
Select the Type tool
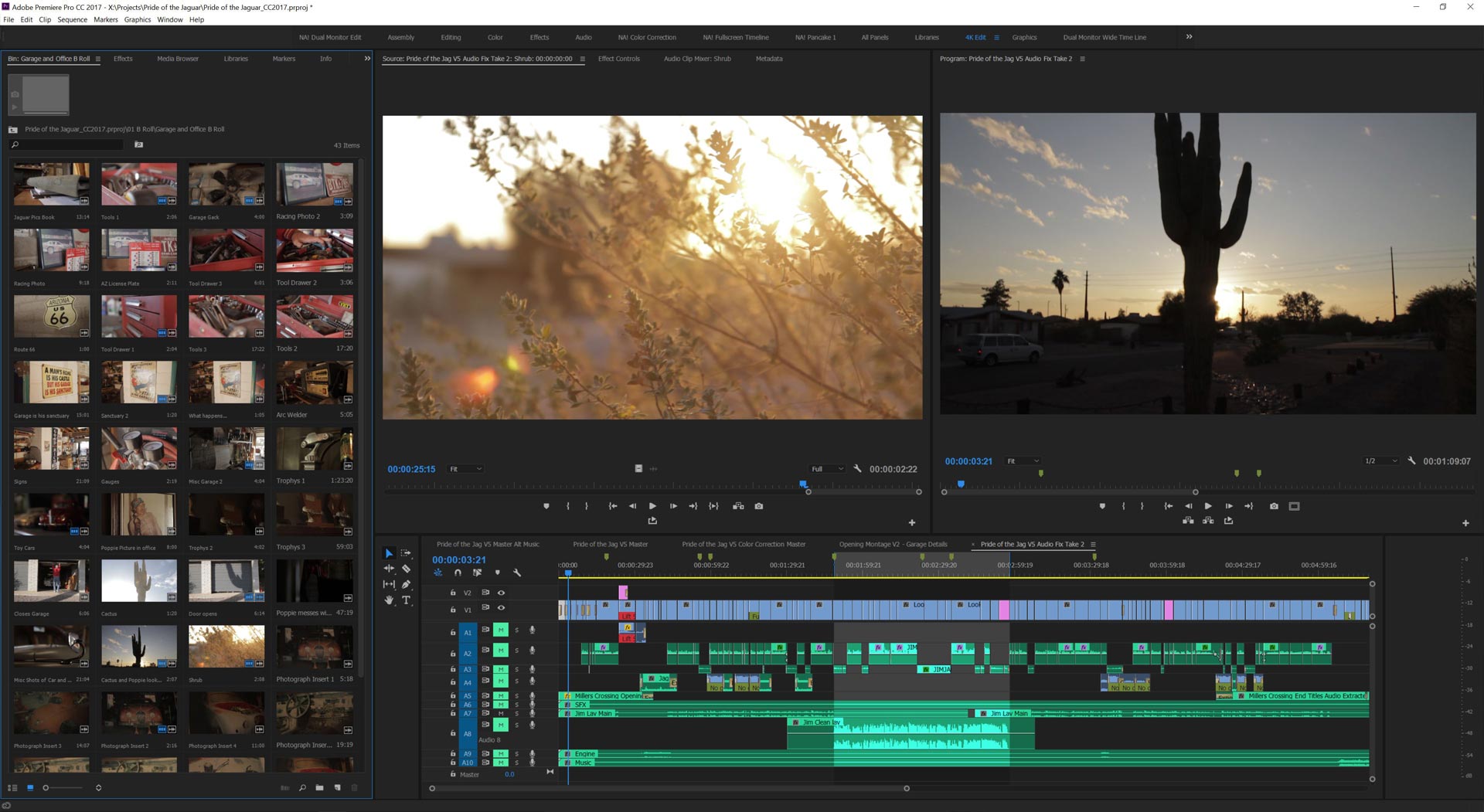[406, 600]
